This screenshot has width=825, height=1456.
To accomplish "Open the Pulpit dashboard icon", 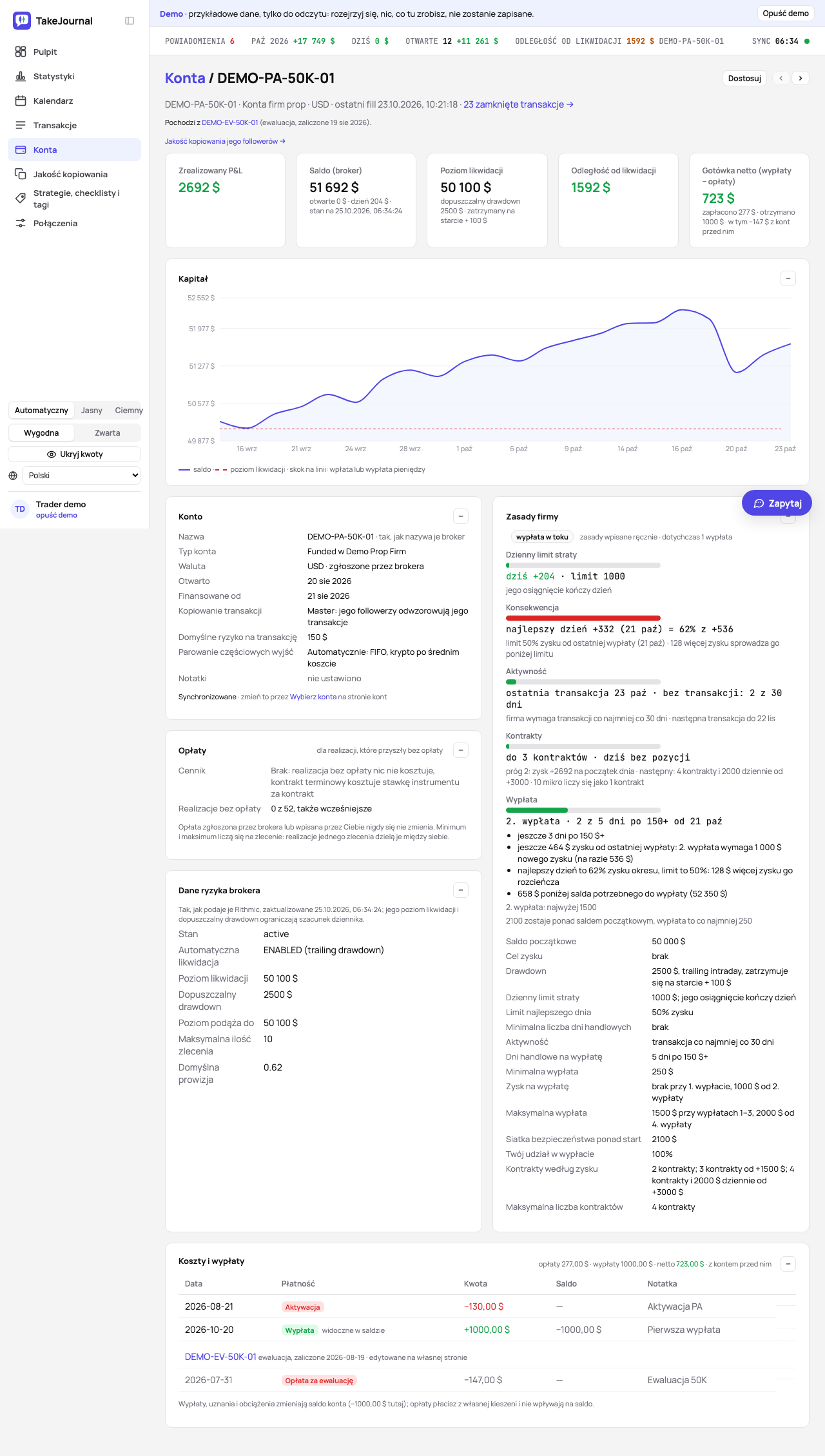I will 21,52.
